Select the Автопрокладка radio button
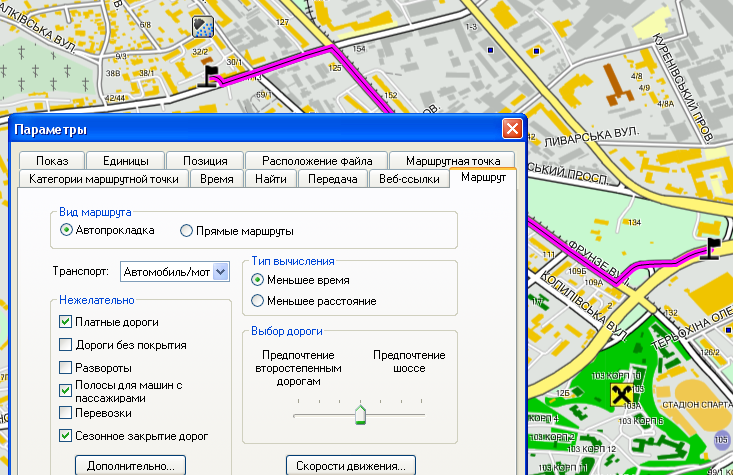 pyautogui.click(x=67, y=230)
